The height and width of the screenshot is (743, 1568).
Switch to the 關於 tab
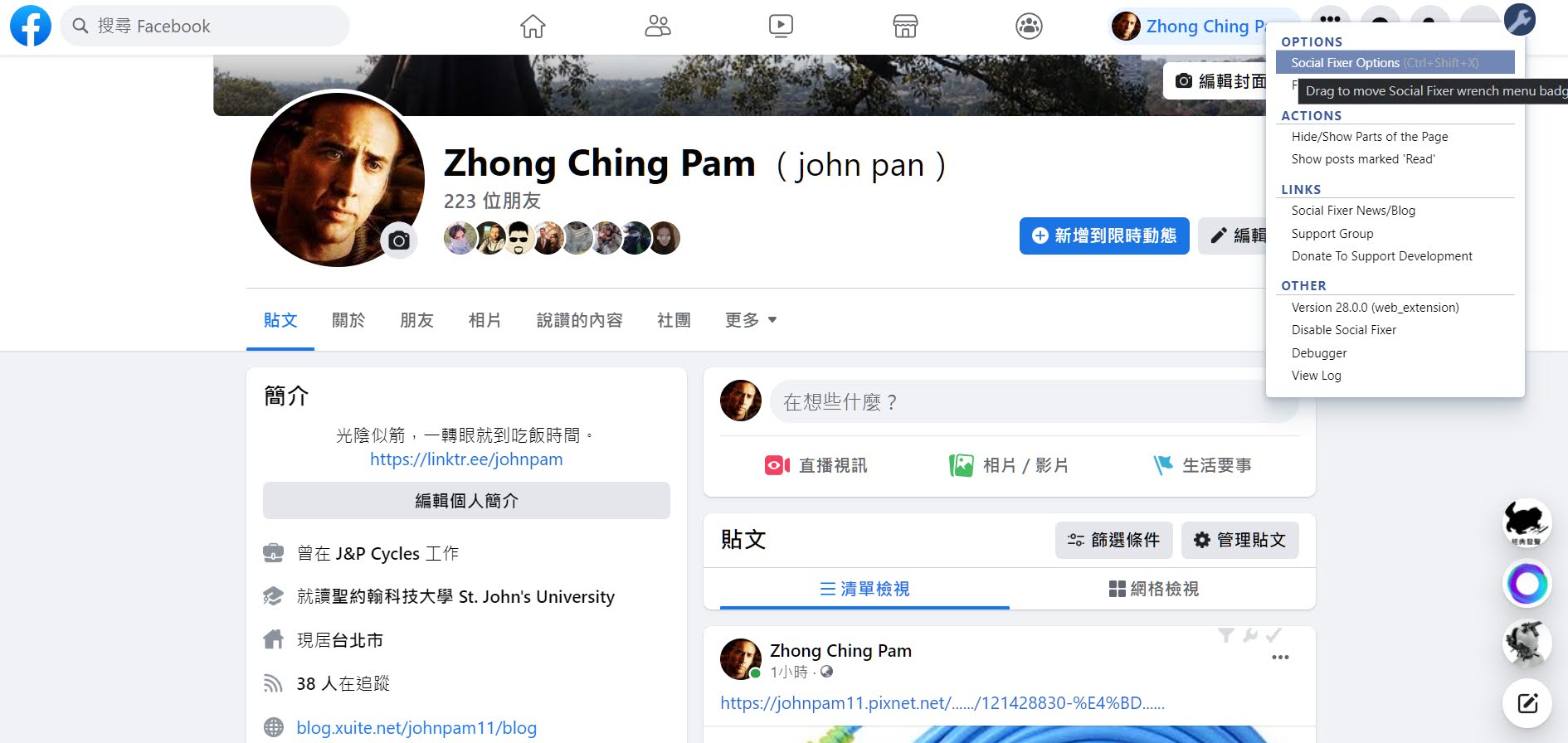(348, 320)
